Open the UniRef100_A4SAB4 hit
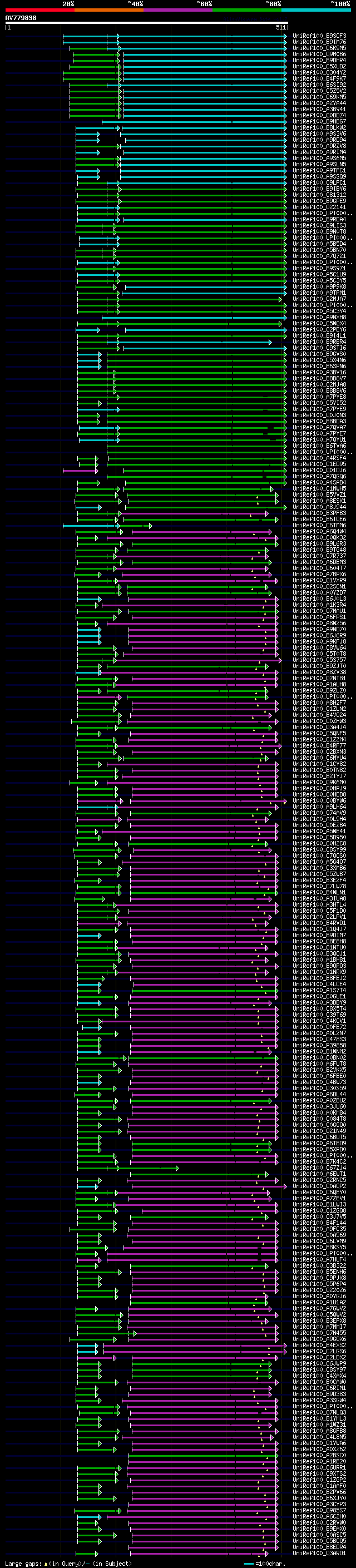356x1568 pixels. click(x=319, y=483)
